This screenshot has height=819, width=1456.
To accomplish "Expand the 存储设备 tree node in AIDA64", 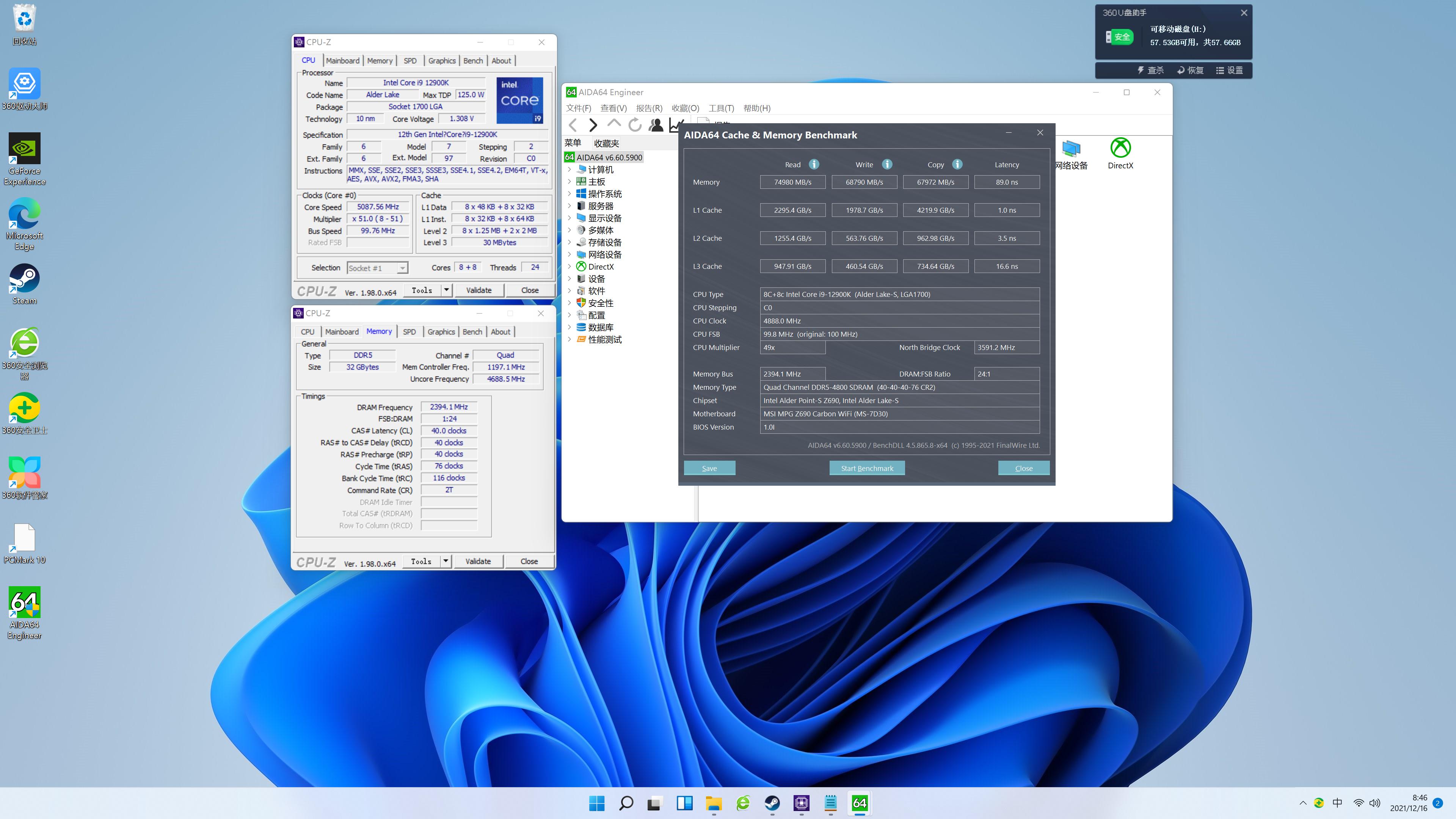I will coord(569,242).
